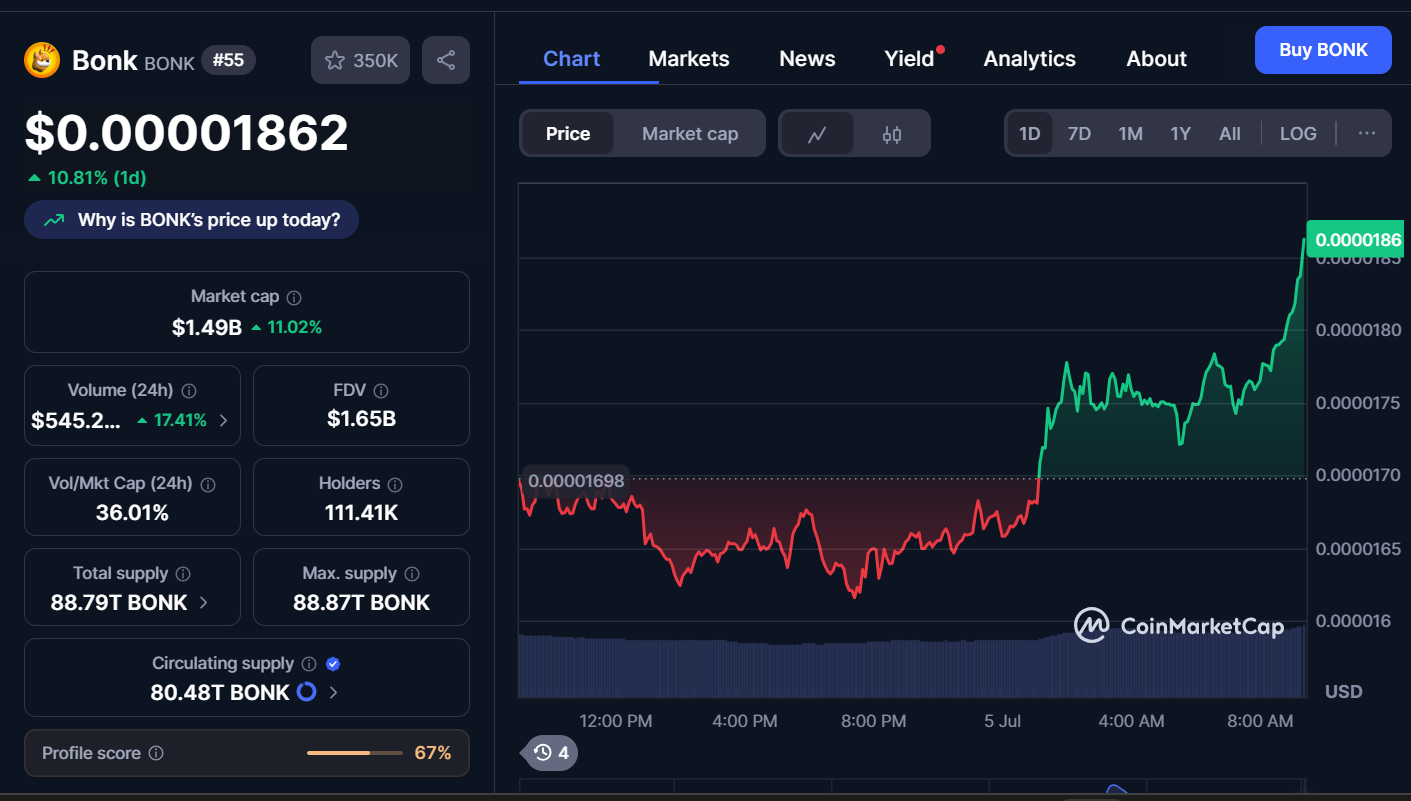This screenshot has height=801, width=1411.
Task: Click the info icon next to Market cap
Action: 294,297
